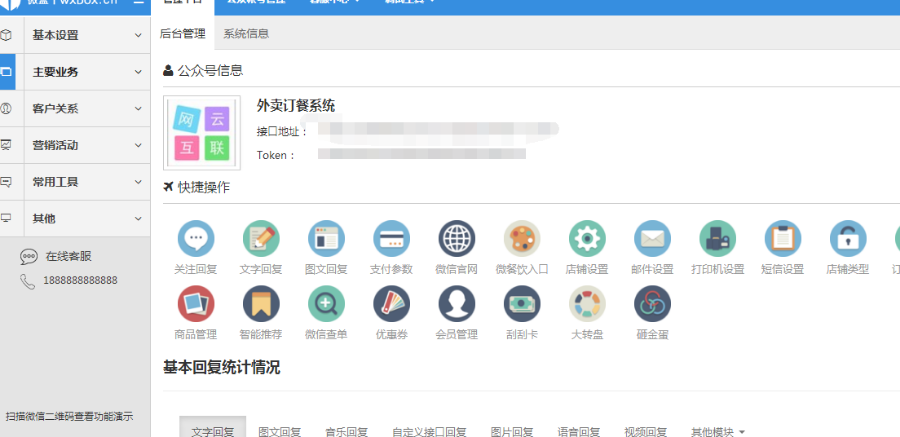Open the 微信官网 globe icon
The image size is (900, 437).
pyautogui.click(x=457, y=238)
